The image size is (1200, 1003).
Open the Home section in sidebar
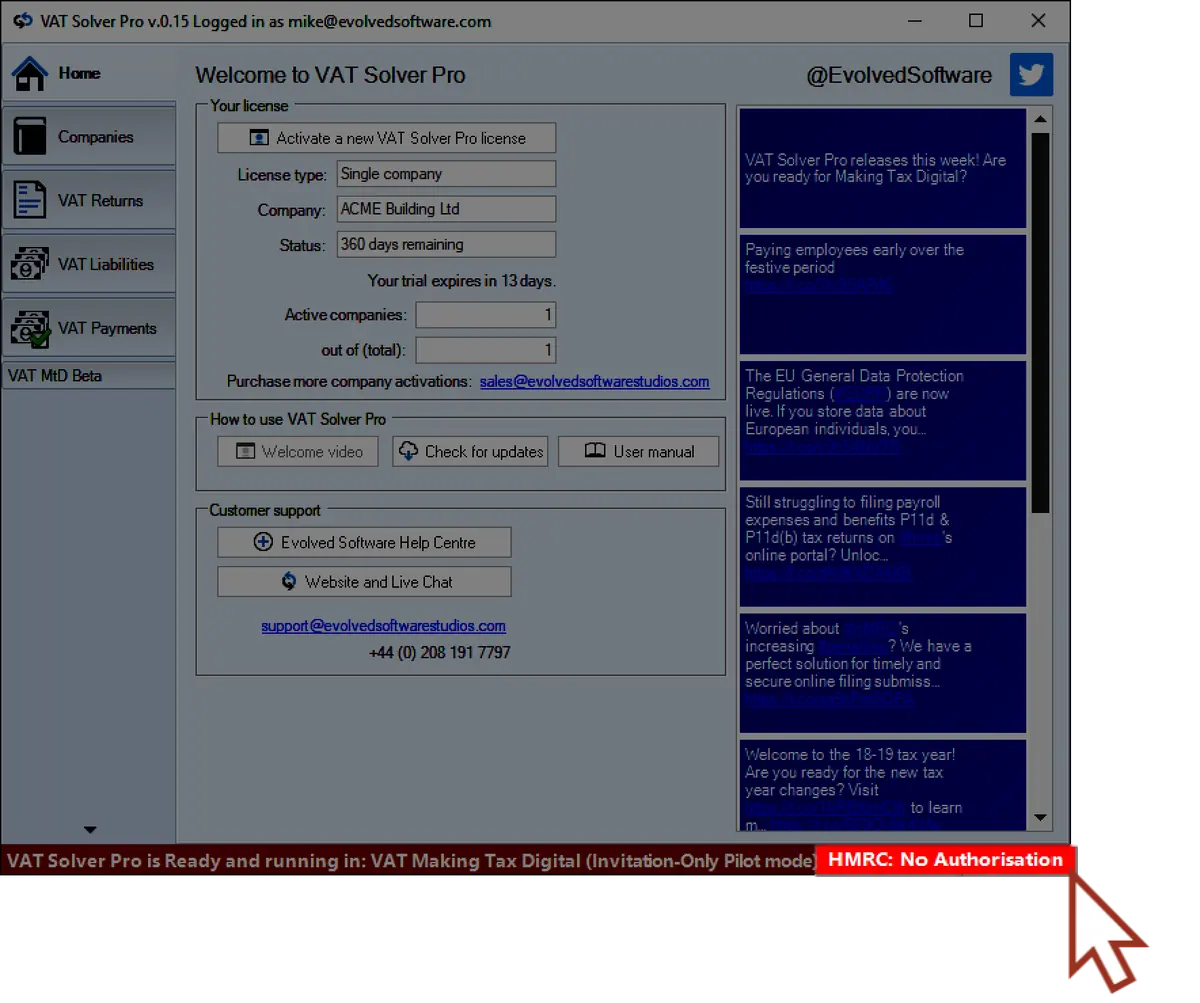tap(88, 73)
